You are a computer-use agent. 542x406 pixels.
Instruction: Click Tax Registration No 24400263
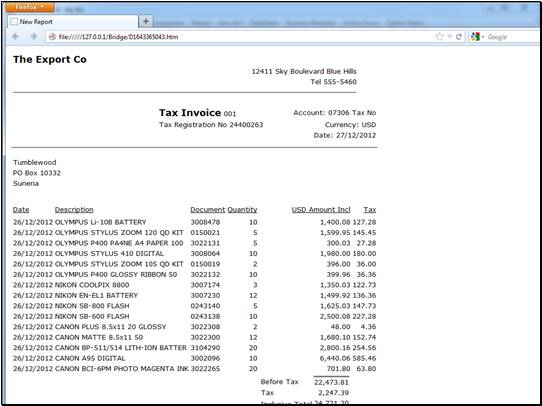coord(211,125)
